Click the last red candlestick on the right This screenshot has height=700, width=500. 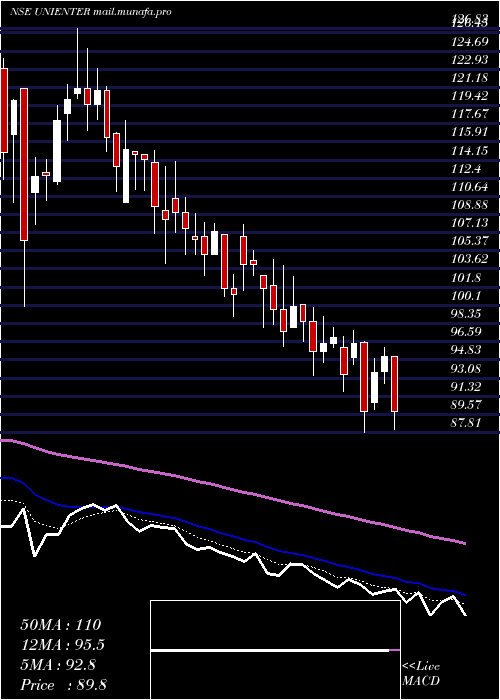click(x=394, y=384)
